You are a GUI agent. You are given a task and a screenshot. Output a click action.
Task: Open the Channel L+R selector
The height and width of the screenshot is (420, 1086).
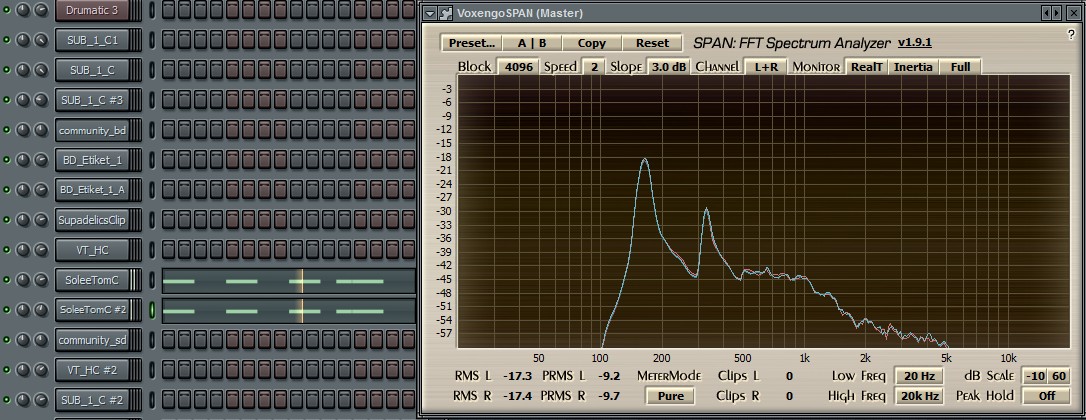point(766,67)
